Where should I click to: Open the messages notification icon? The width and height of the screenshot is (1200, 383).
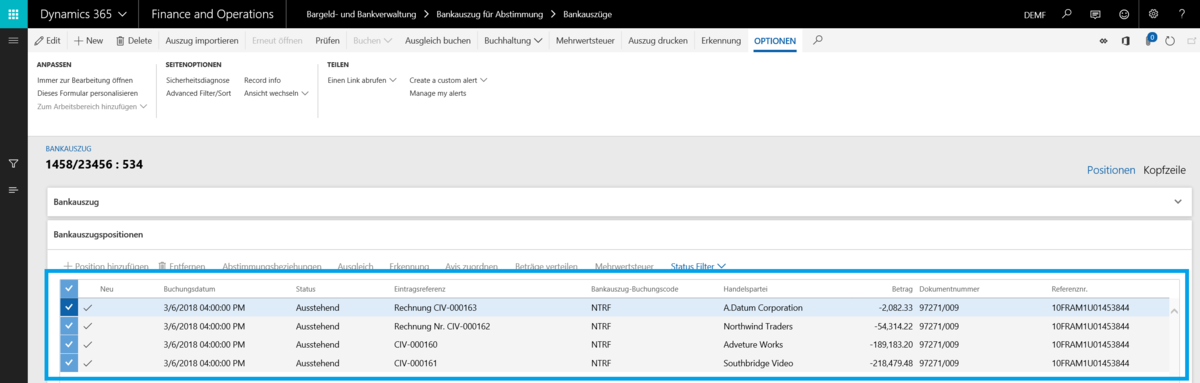coord(1095,14)
